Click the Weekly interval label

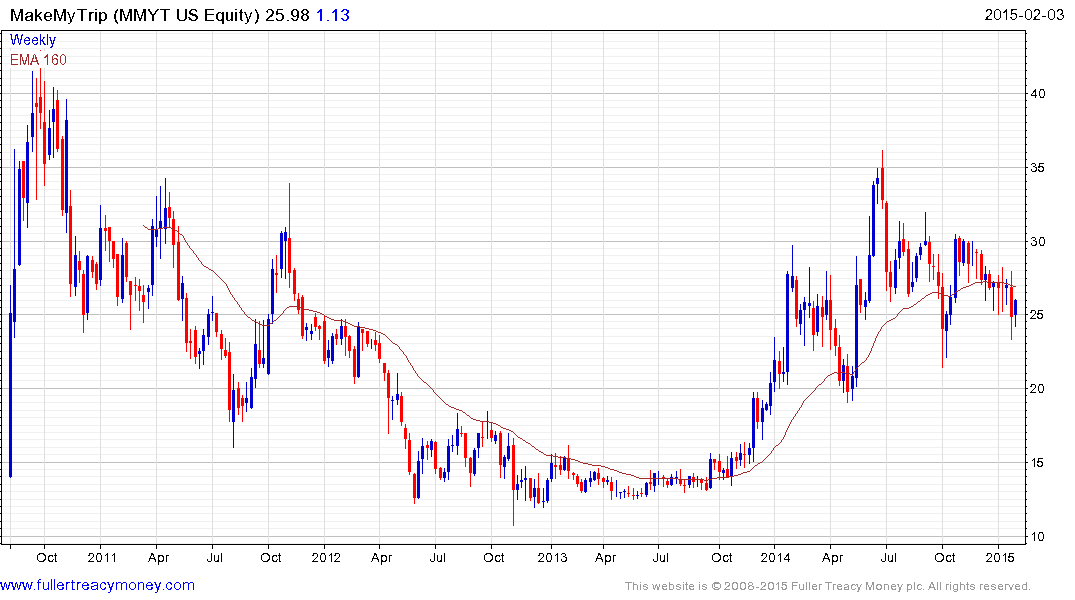click(32, 40)
